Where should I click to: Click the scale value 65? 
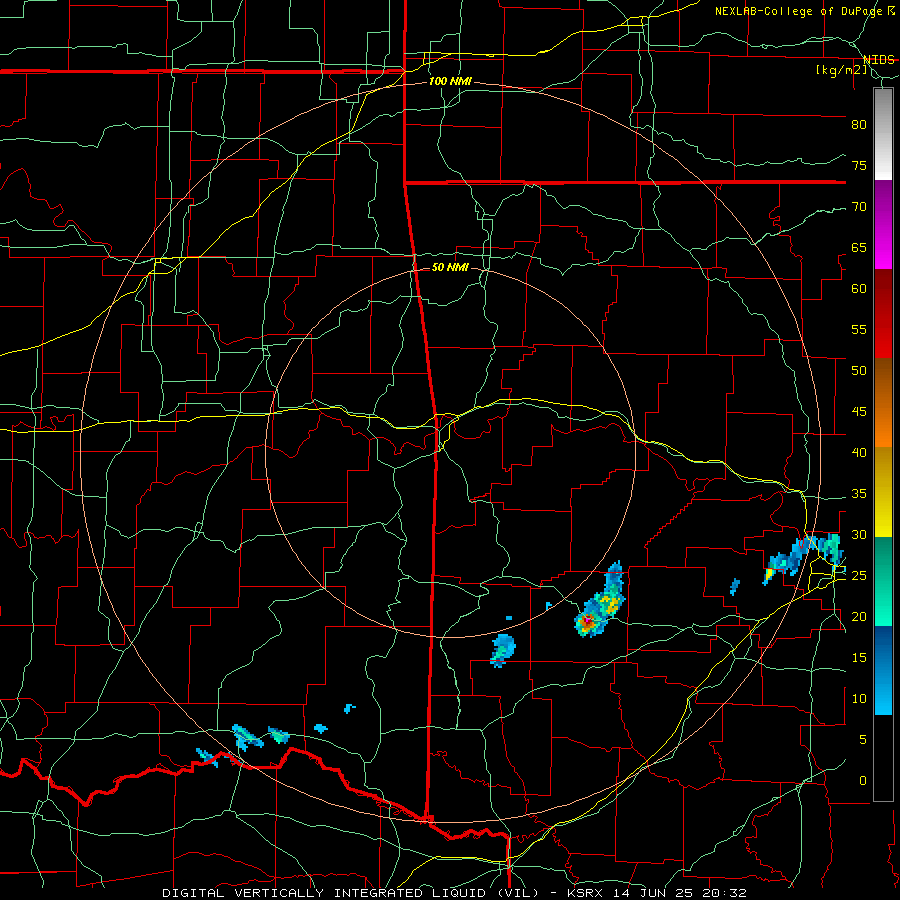click(x=859, y=247)
